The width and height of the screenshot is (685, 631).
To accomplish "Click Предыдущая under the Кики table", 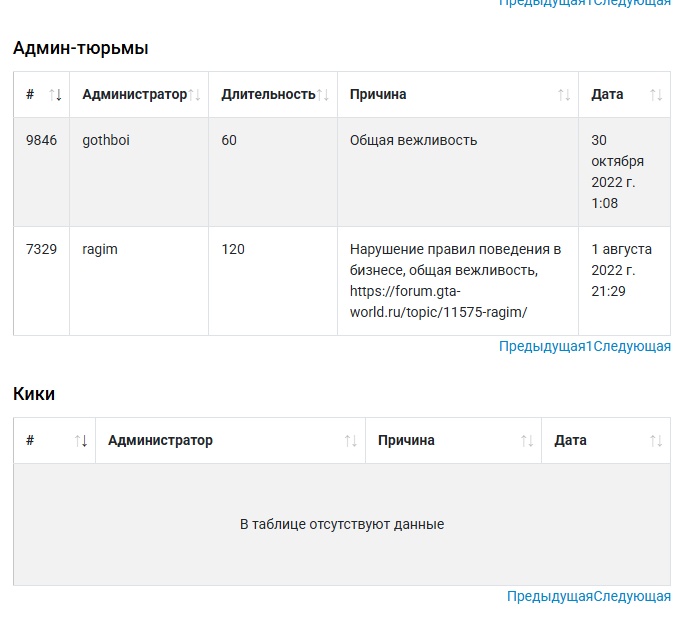I will 550,596.
